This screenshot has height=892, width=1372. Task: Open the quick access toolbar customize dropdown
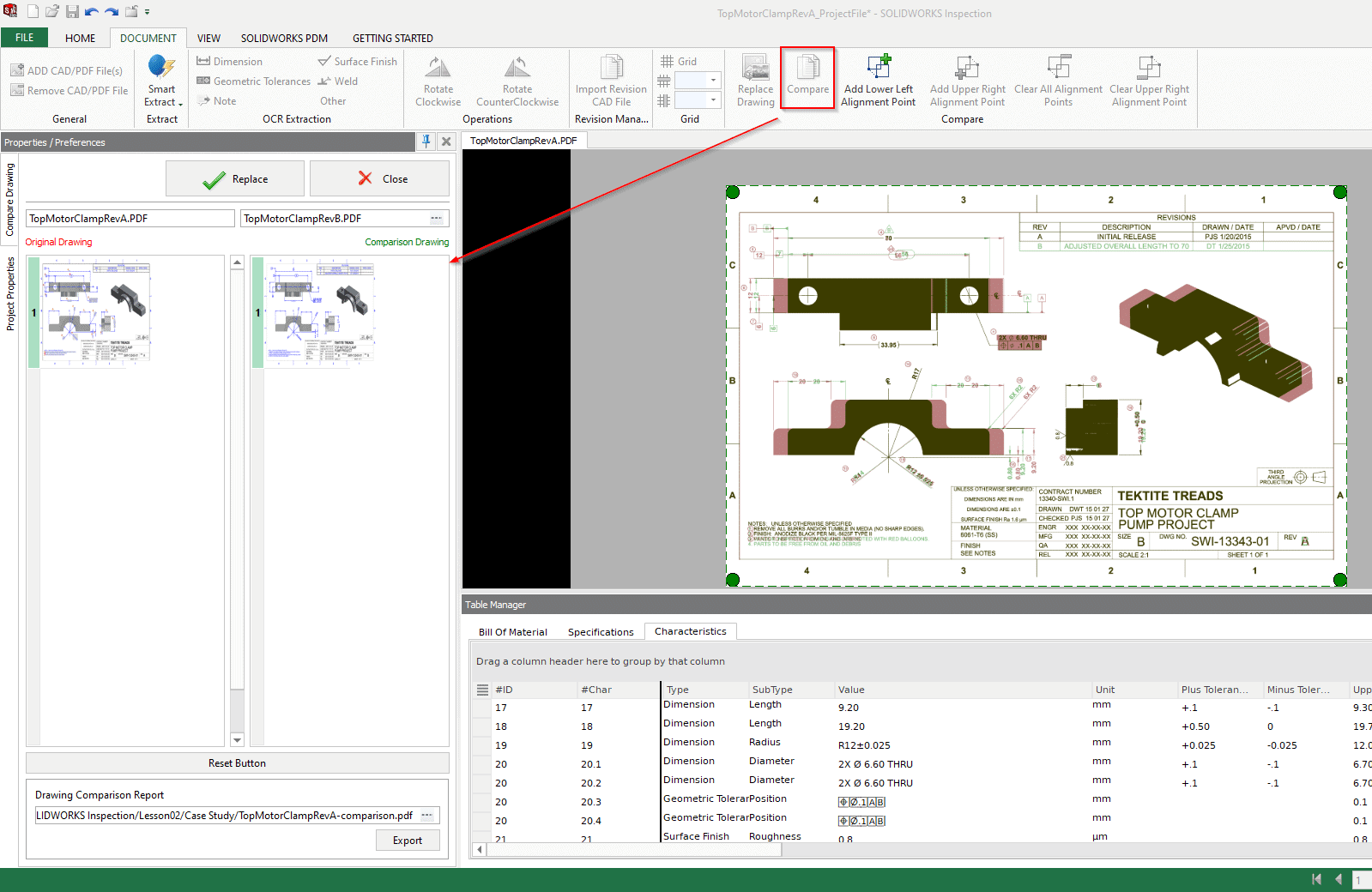click(x=148, y=12)
